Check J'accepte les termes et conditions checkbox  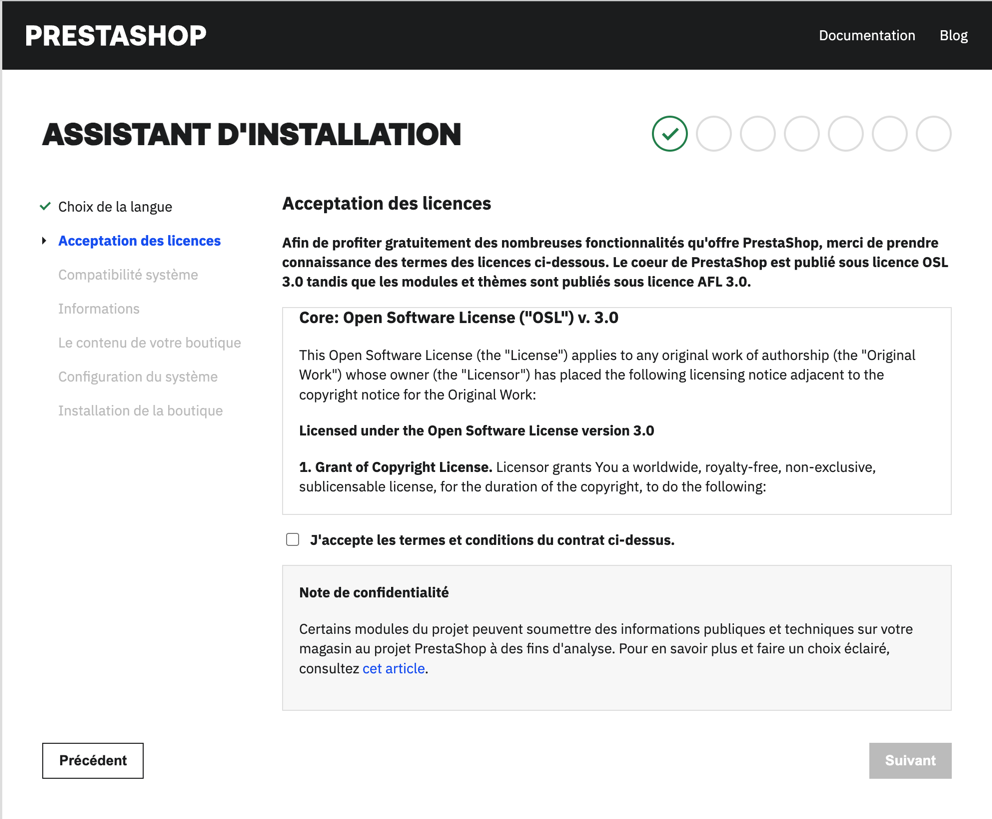tap(292, 539)
